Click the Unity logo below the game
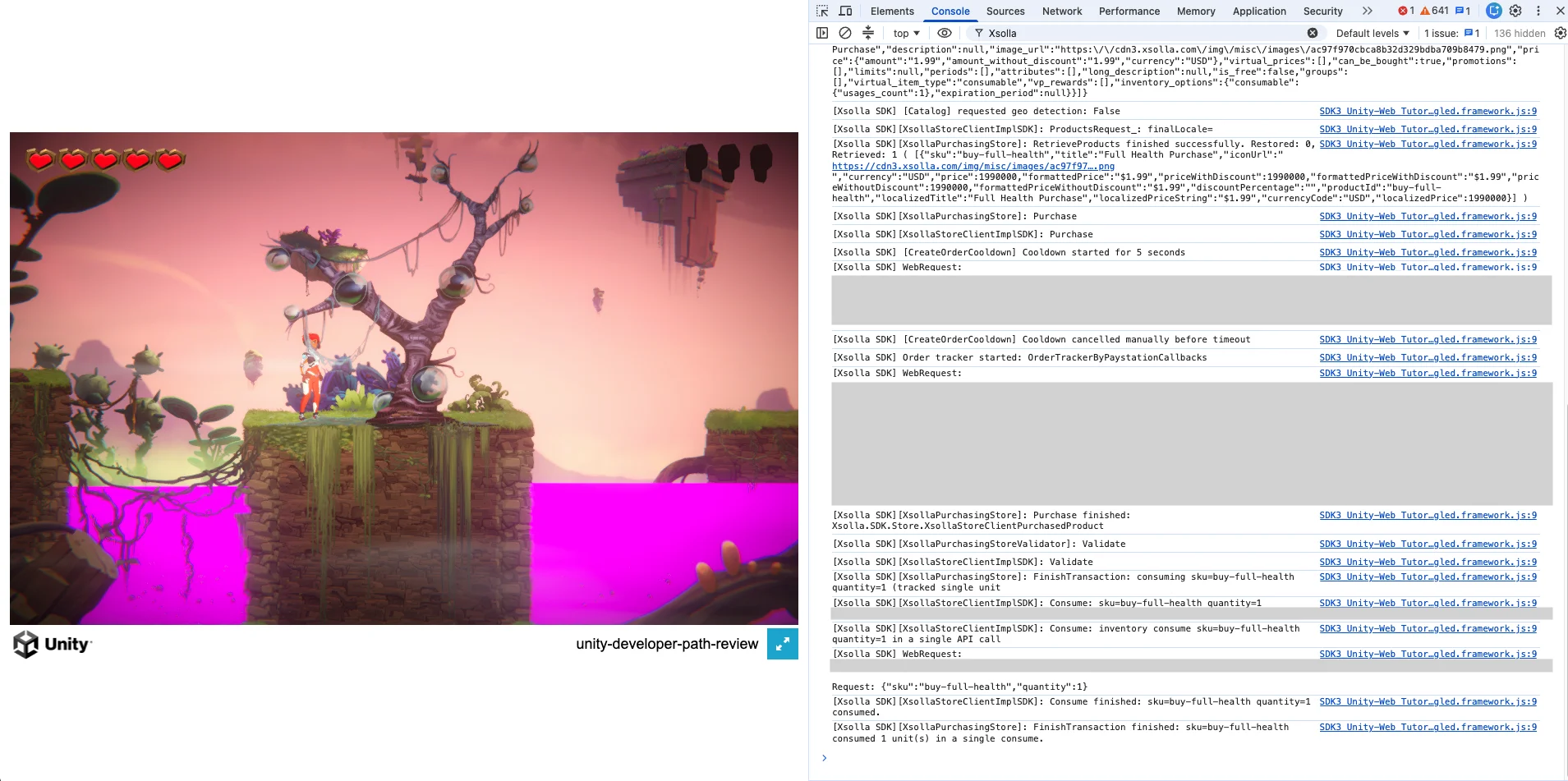 (x=52, y=645)
